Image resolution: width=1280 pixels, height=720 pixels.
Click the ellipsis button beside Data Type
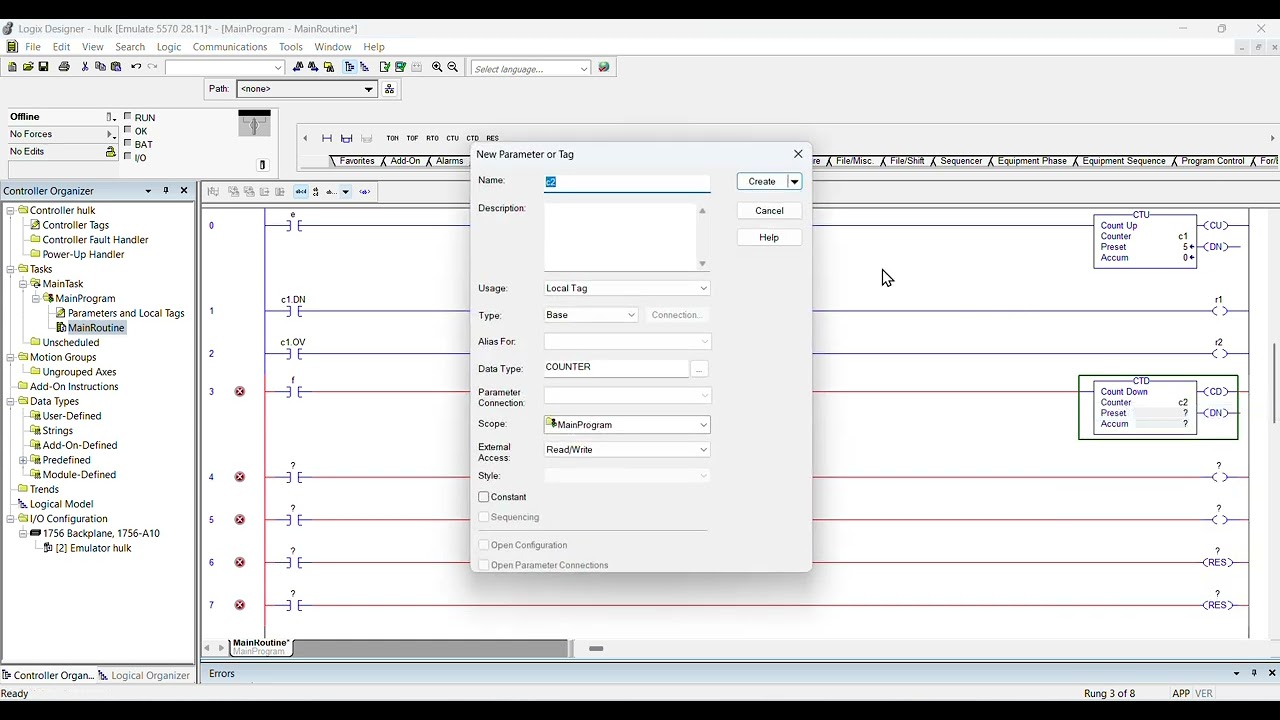pos(699,369)
